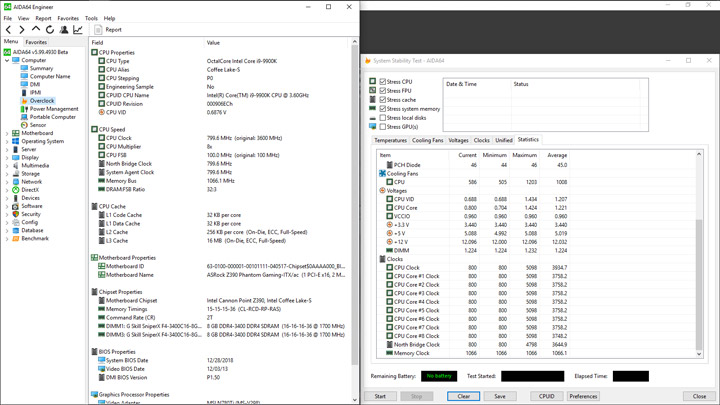
Task: Enable the Stress GPU(s) checkbox
Action: [383, 127]
